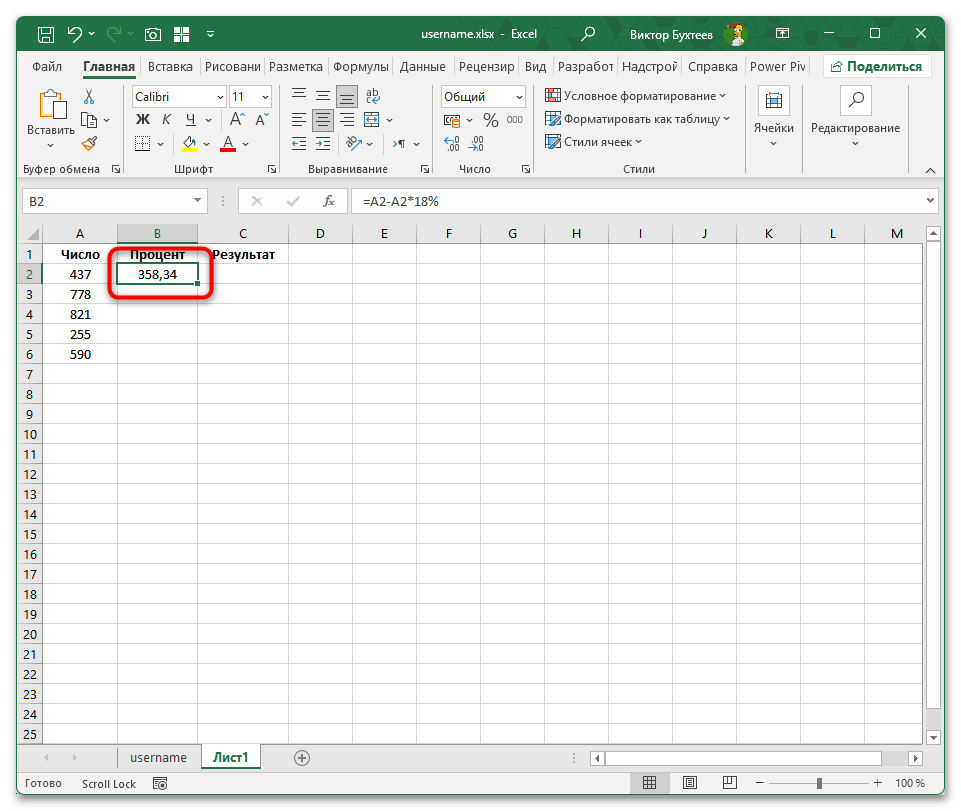
Task: Open the Лист1 sheet tab
Action: click(230, 757)
